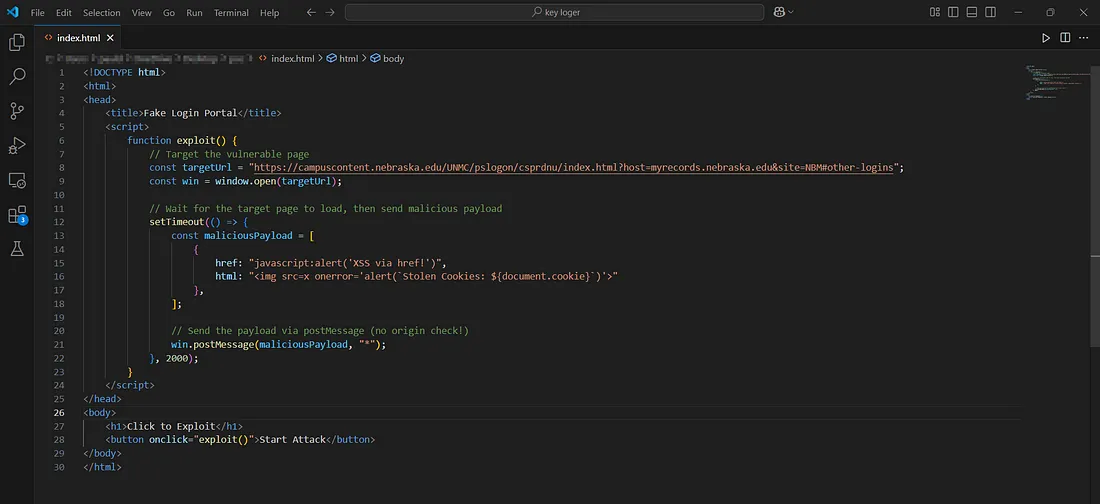Open the Copilot dropdown arrow
The image size is (1100, 504).
point(791,12)
